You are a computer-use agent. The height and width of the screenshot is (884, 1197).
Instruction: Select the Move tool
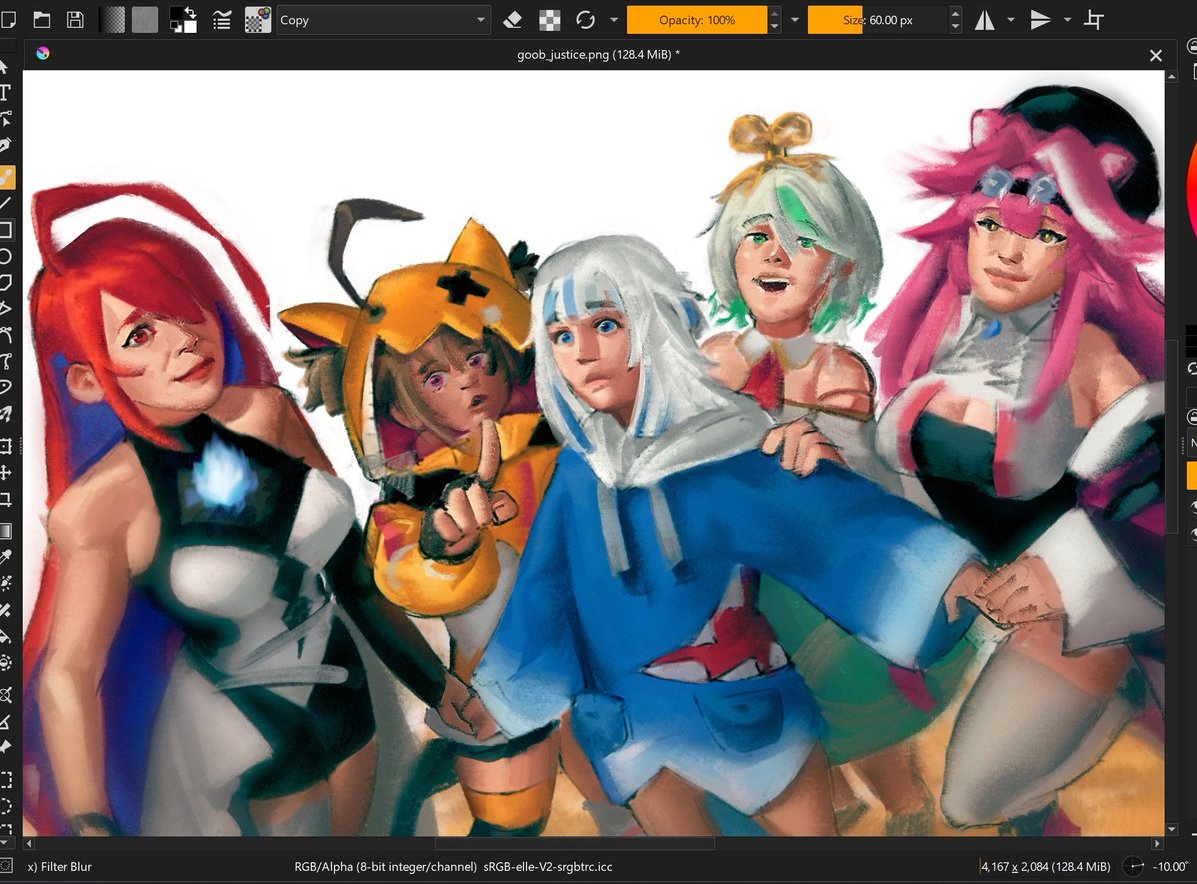click(x=5, y=473)
